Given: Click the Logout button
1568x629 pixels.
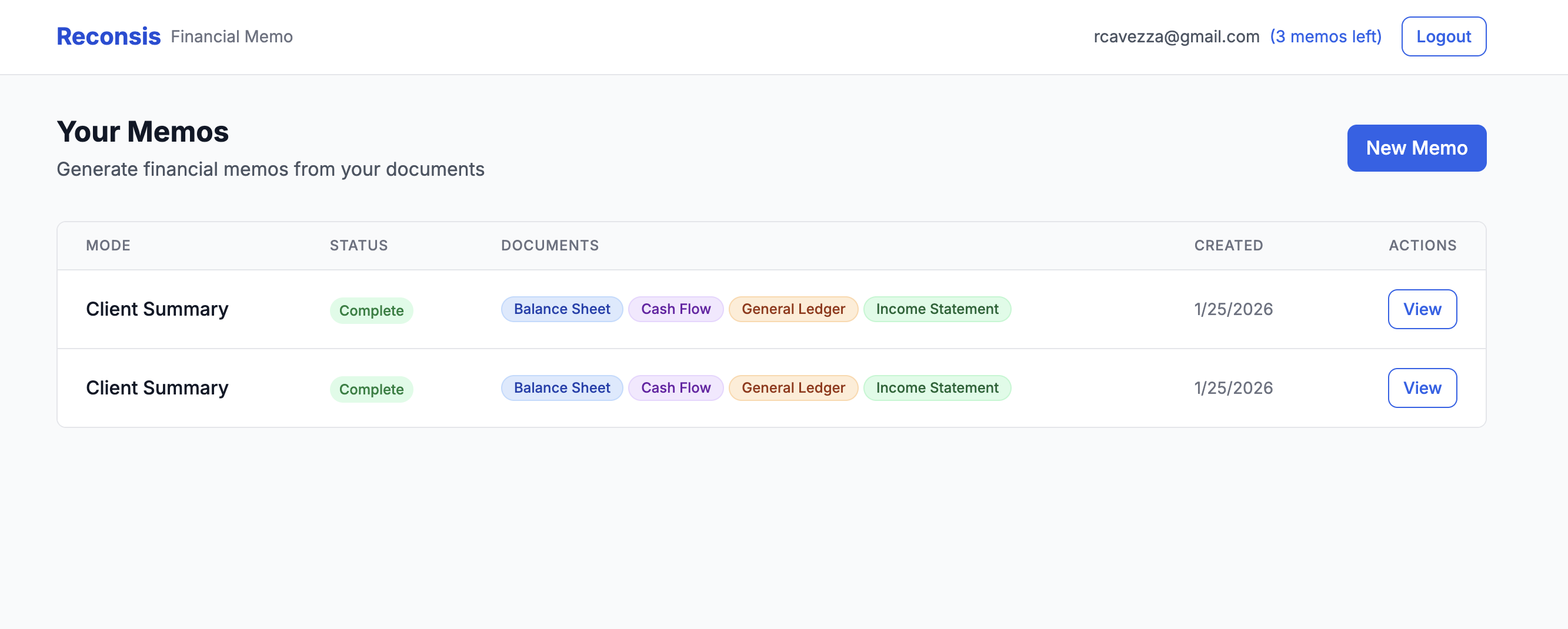Looking at the screenshot, I should (1444, 36).
